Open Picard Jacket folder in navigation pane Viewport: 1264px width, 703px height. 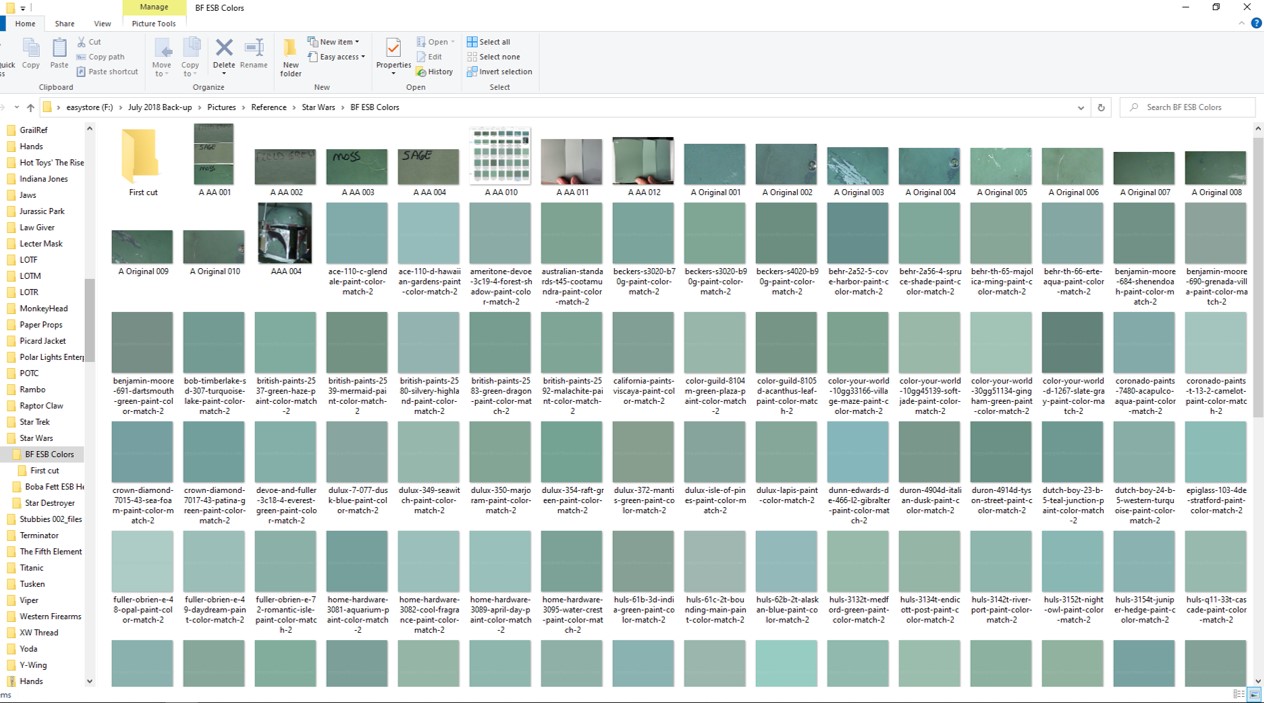click(x=43, y=341)
